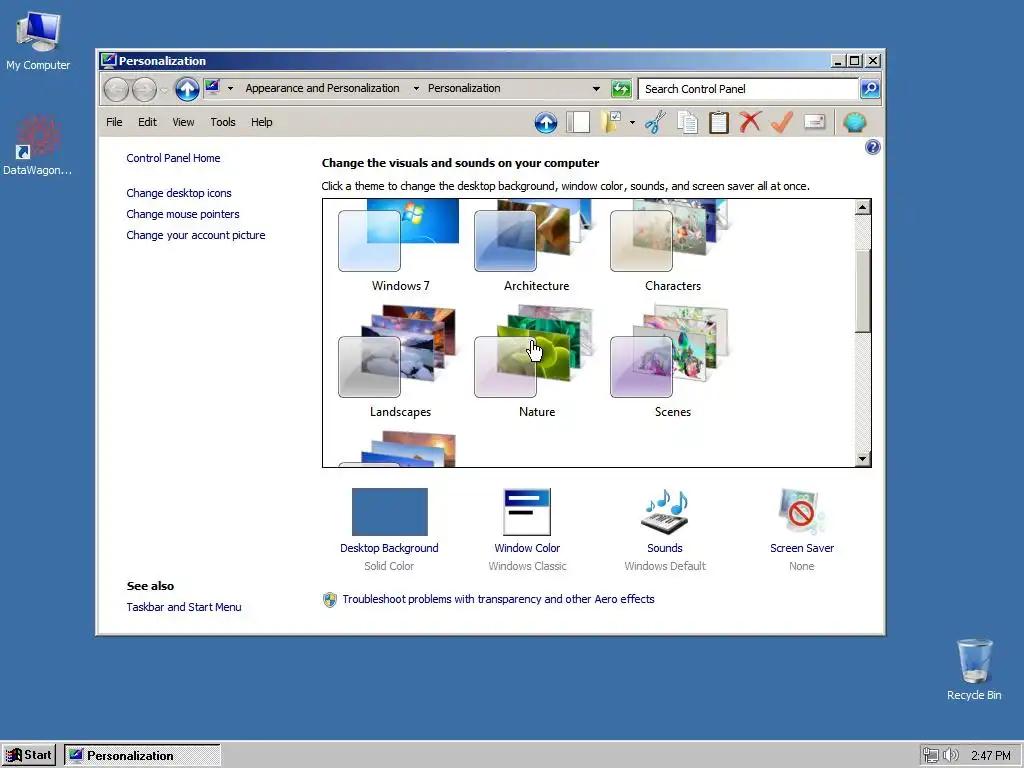1024x768 pixels.
Task: Click the theme list scroll down arrow
Action: [863, 458]
